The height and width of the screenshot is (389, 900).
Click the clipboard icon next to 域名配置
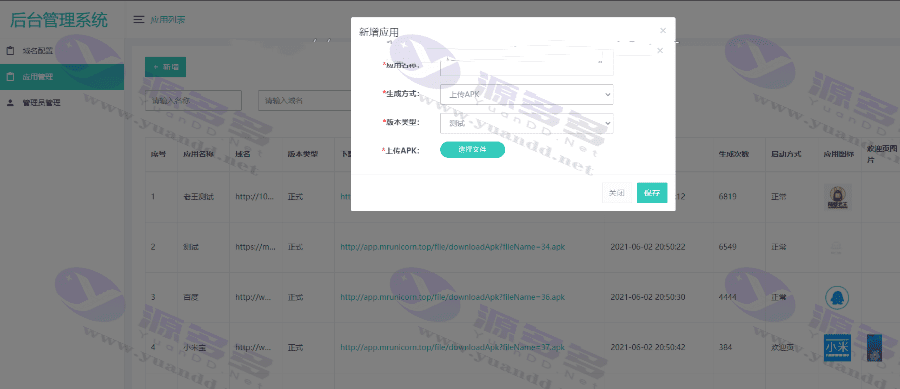point(10,50)
